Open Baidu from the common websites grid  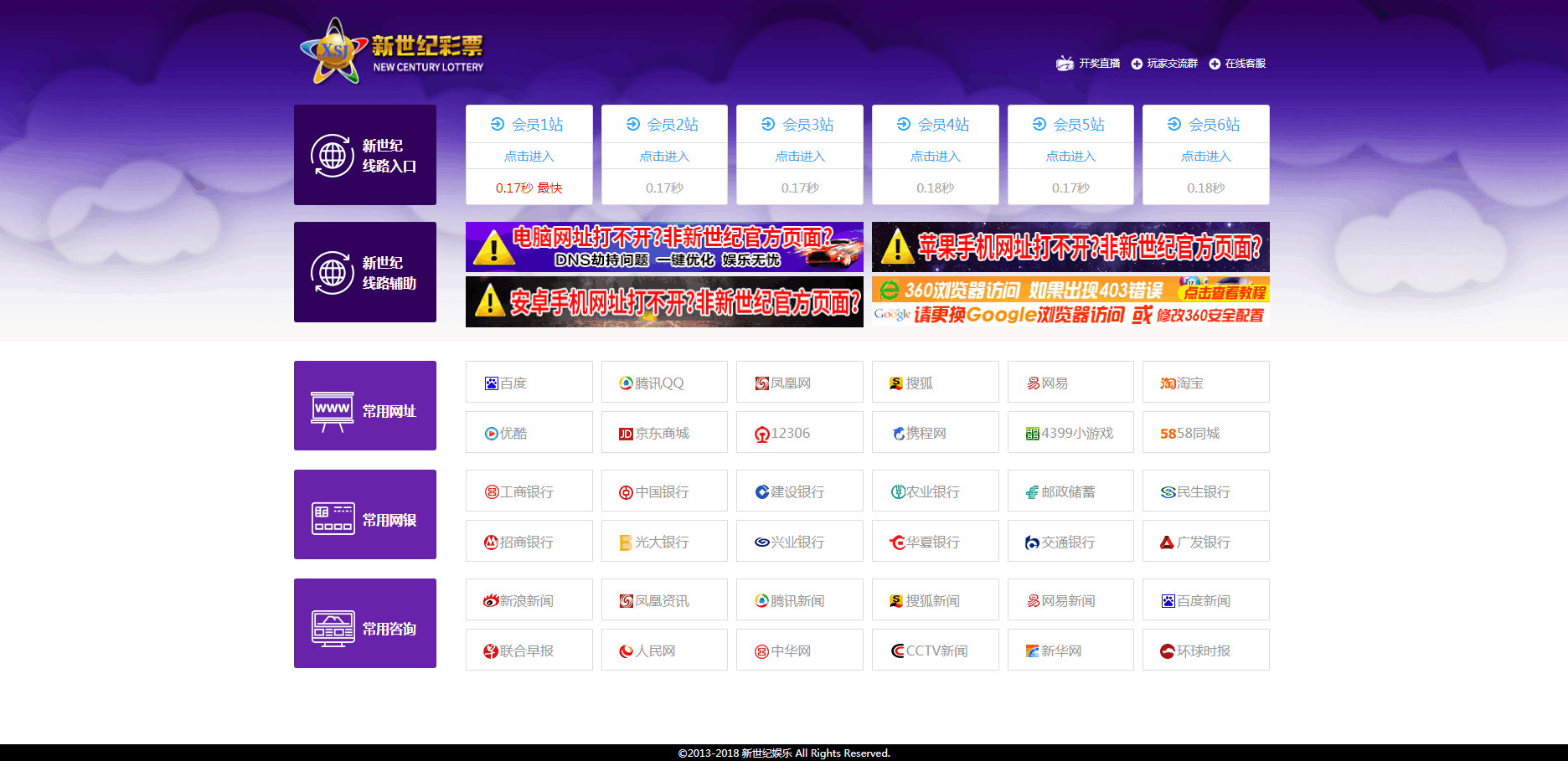coord(529,382)
